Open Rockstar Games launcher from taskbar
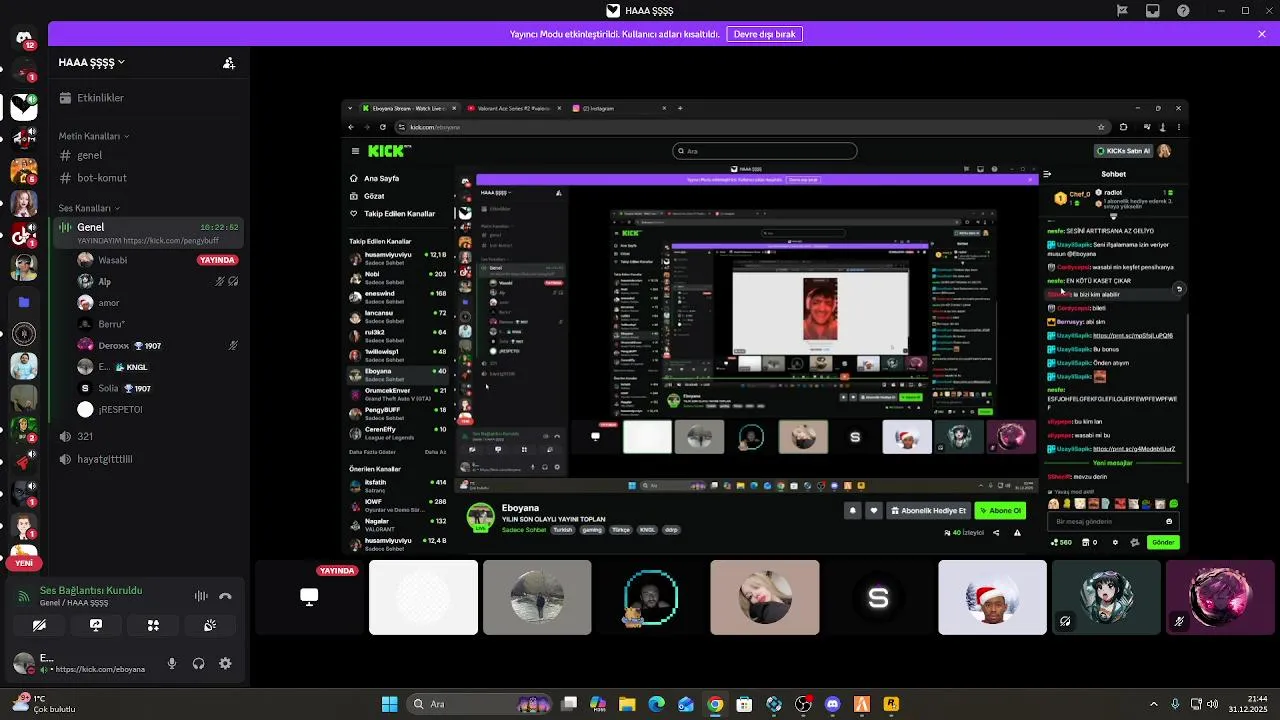Screen dimensions: 1280x720 coord(891,704)
